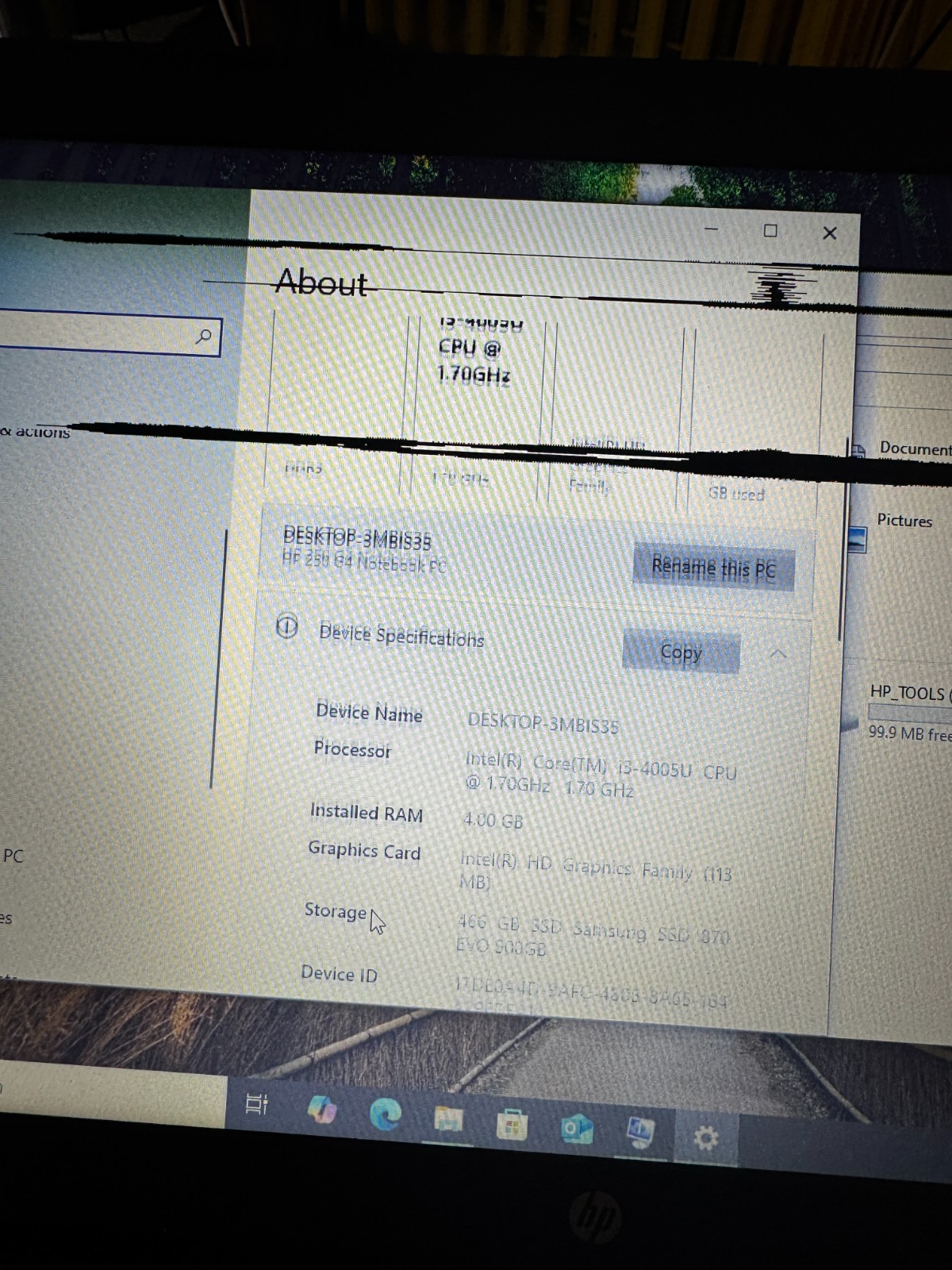
Task: Open Microsoft Edge from the taskbar
Action: pos(386,1114)
